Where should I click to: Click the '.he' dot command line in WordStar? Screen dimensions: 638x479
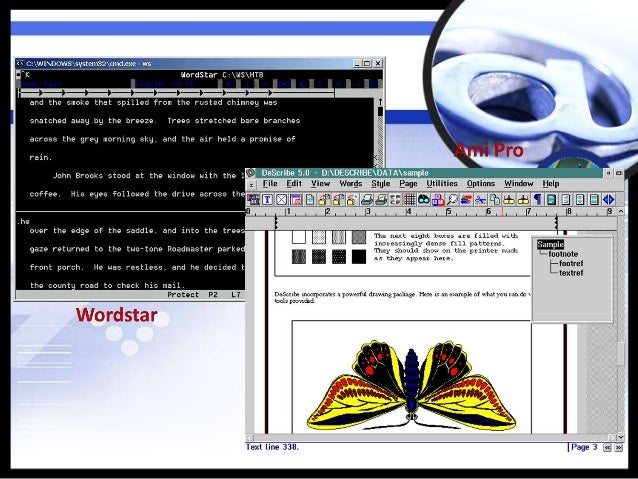coord(24,221)
